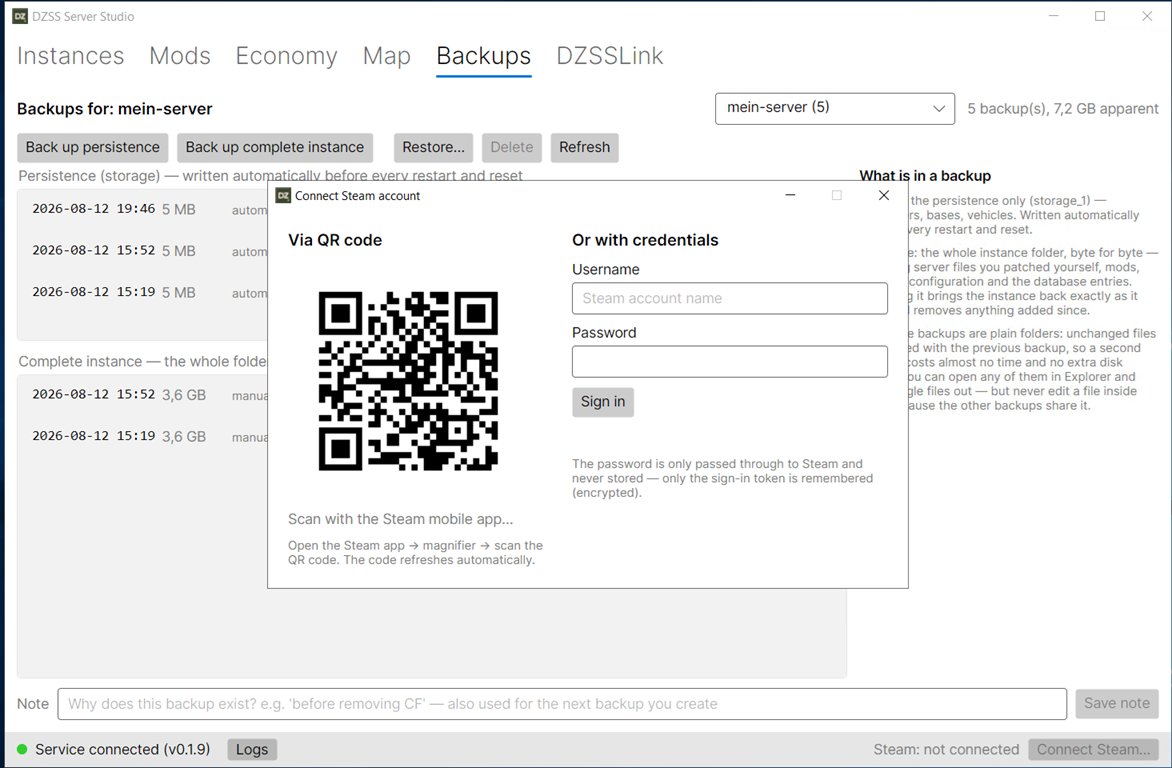The width and height of the screenshot is (1172, 768).
Task: Click the 'Or with credentials' heading
Action: pyautogui.click(x=645, y=240)
